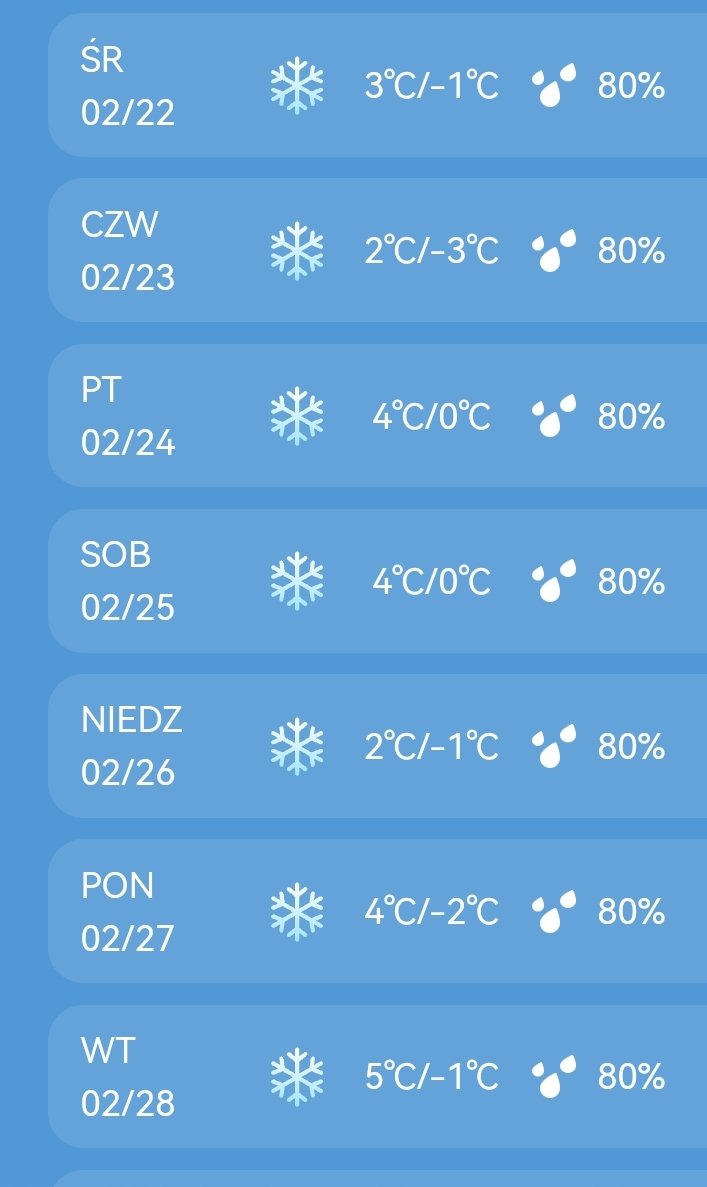Click the snowflake icon for NIEDZ 02/26
The height and width of the screenshot is (1187, 707).
coord(297,746)
